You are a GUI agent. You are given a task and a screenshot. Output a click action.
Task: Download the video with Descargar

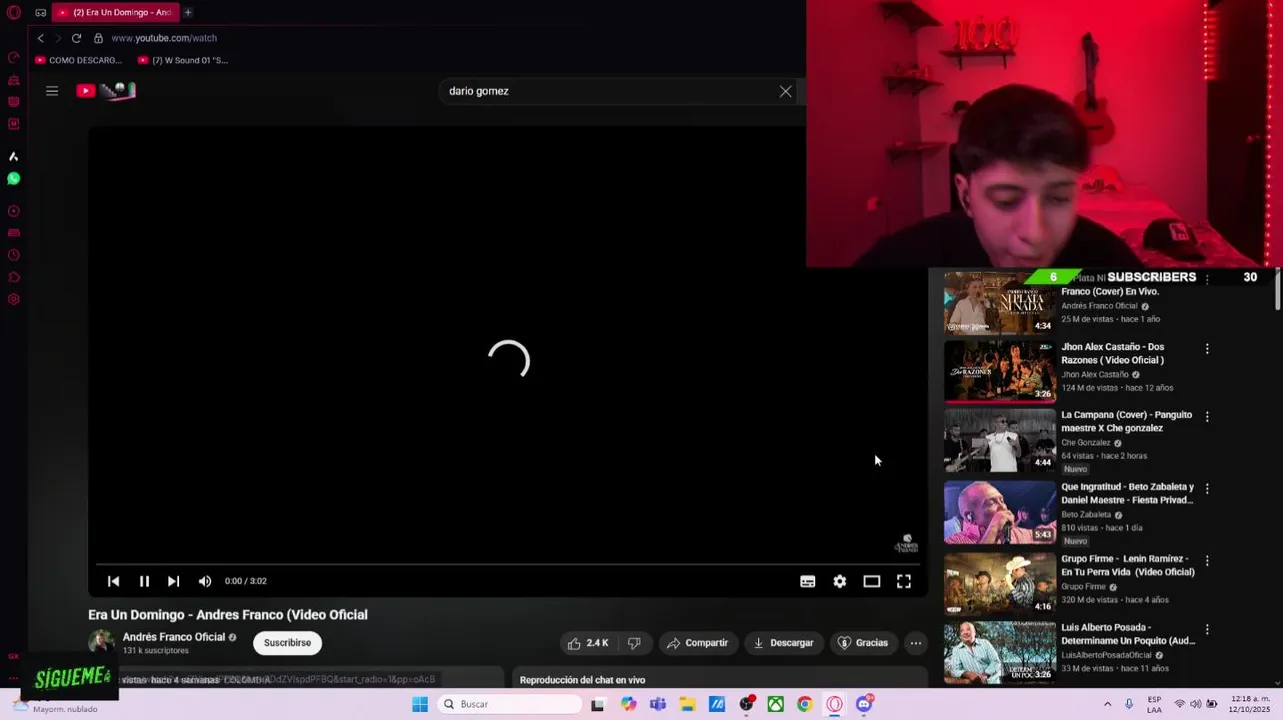pos(783,643)
